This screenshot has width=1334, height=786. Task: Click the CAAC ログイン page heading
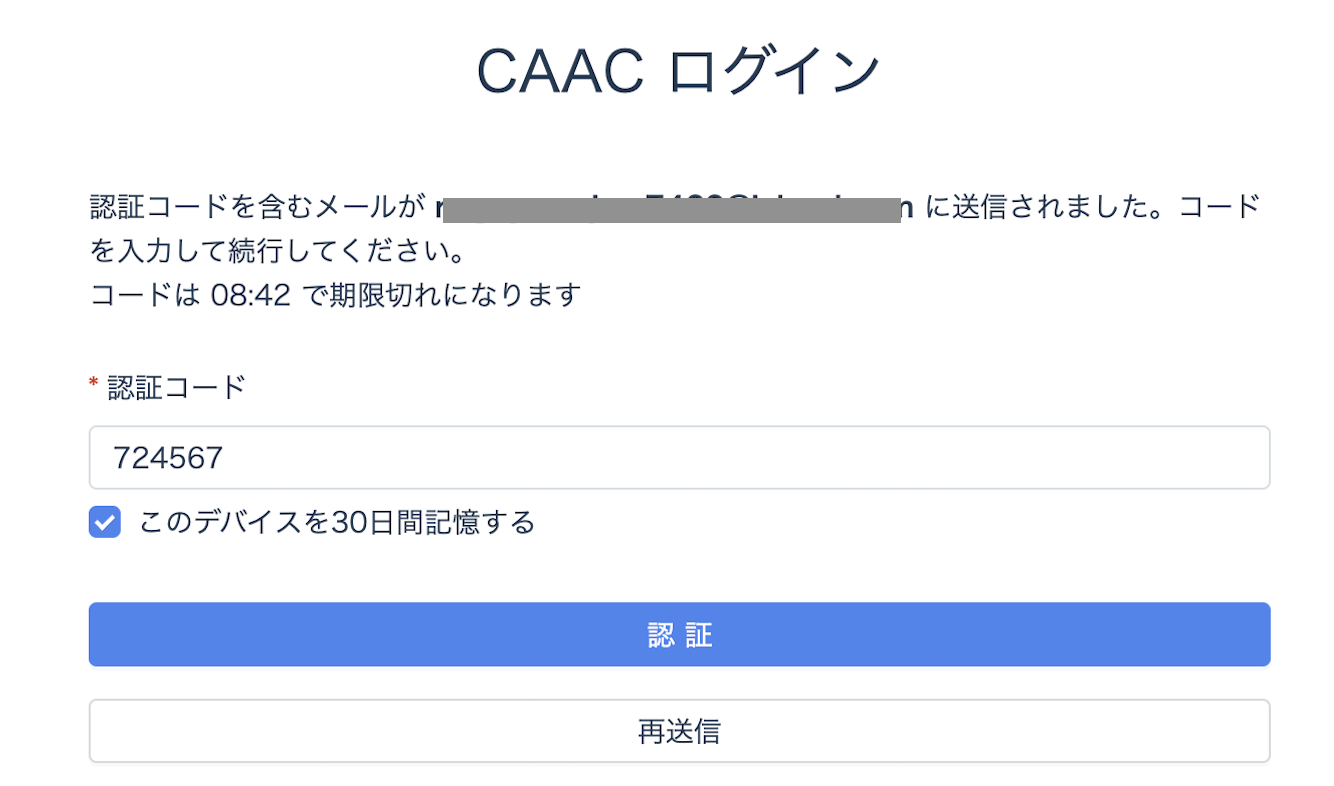(678, 72)
